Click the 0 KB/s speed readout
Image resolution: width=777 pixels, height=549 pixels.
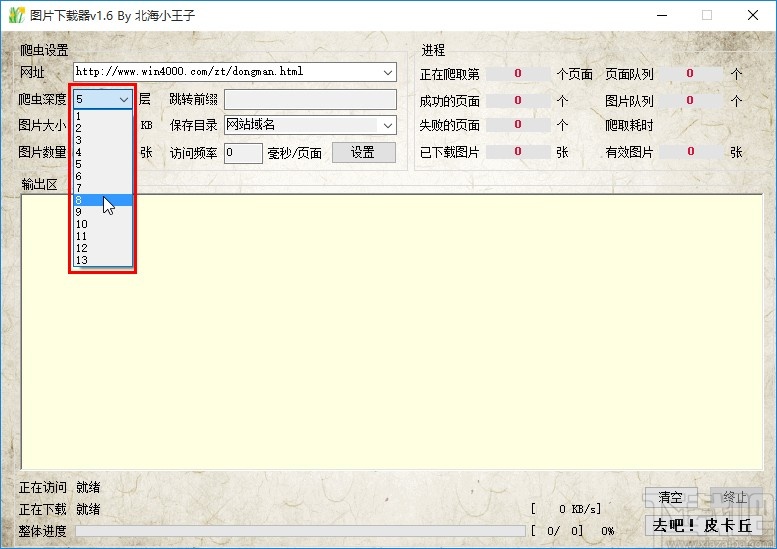click(566, 509)
